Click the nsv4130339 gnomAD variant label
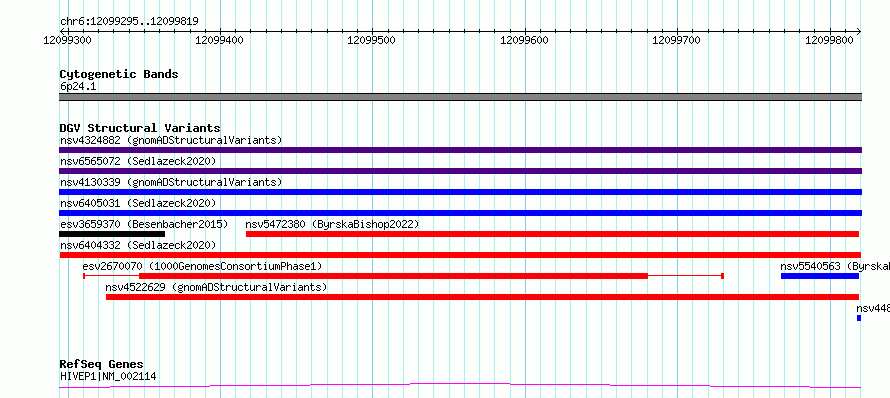Viewport: 890px width, 398px height. (x=171, y=182)
